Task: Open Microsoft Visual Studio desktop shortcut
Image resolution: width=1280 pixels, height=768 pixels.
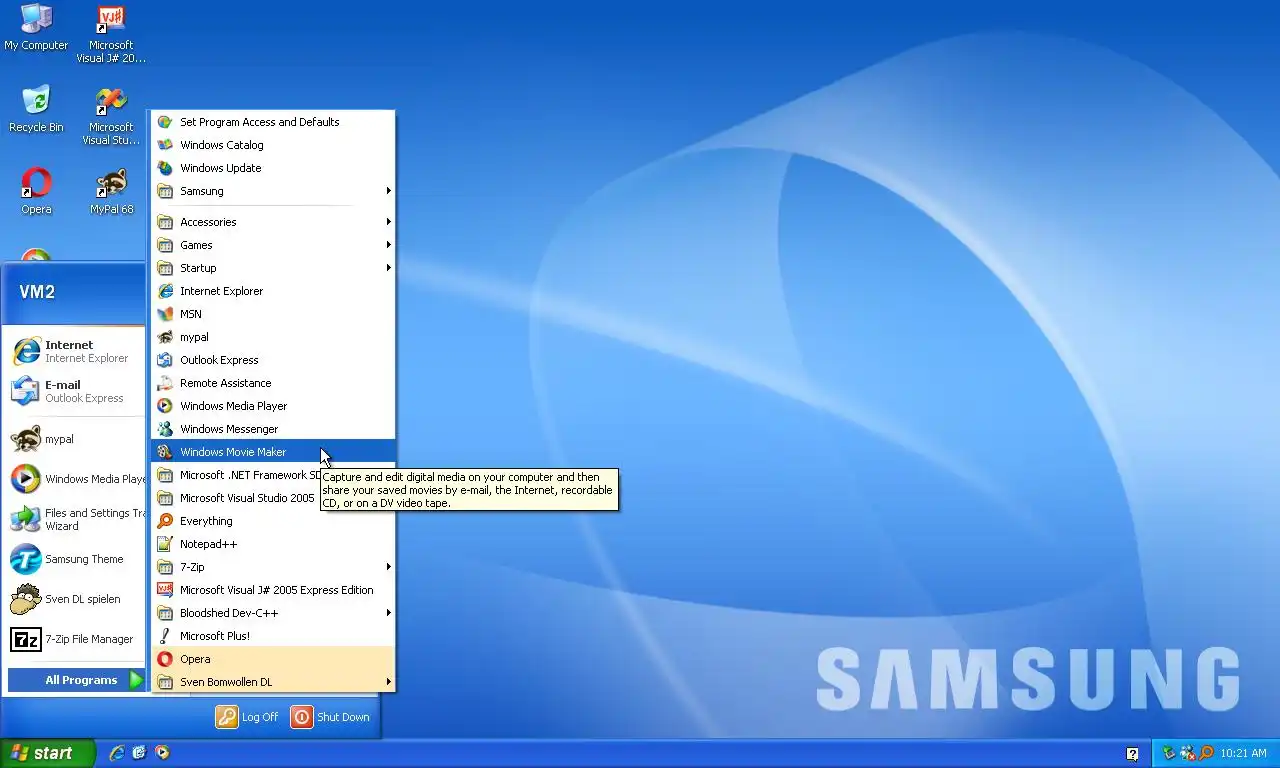Action: tap(111, 116)
